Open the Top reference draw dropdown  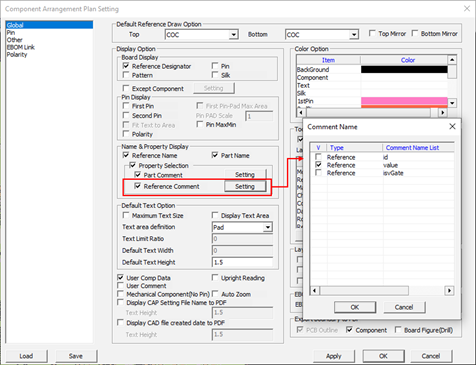[234, 35]
